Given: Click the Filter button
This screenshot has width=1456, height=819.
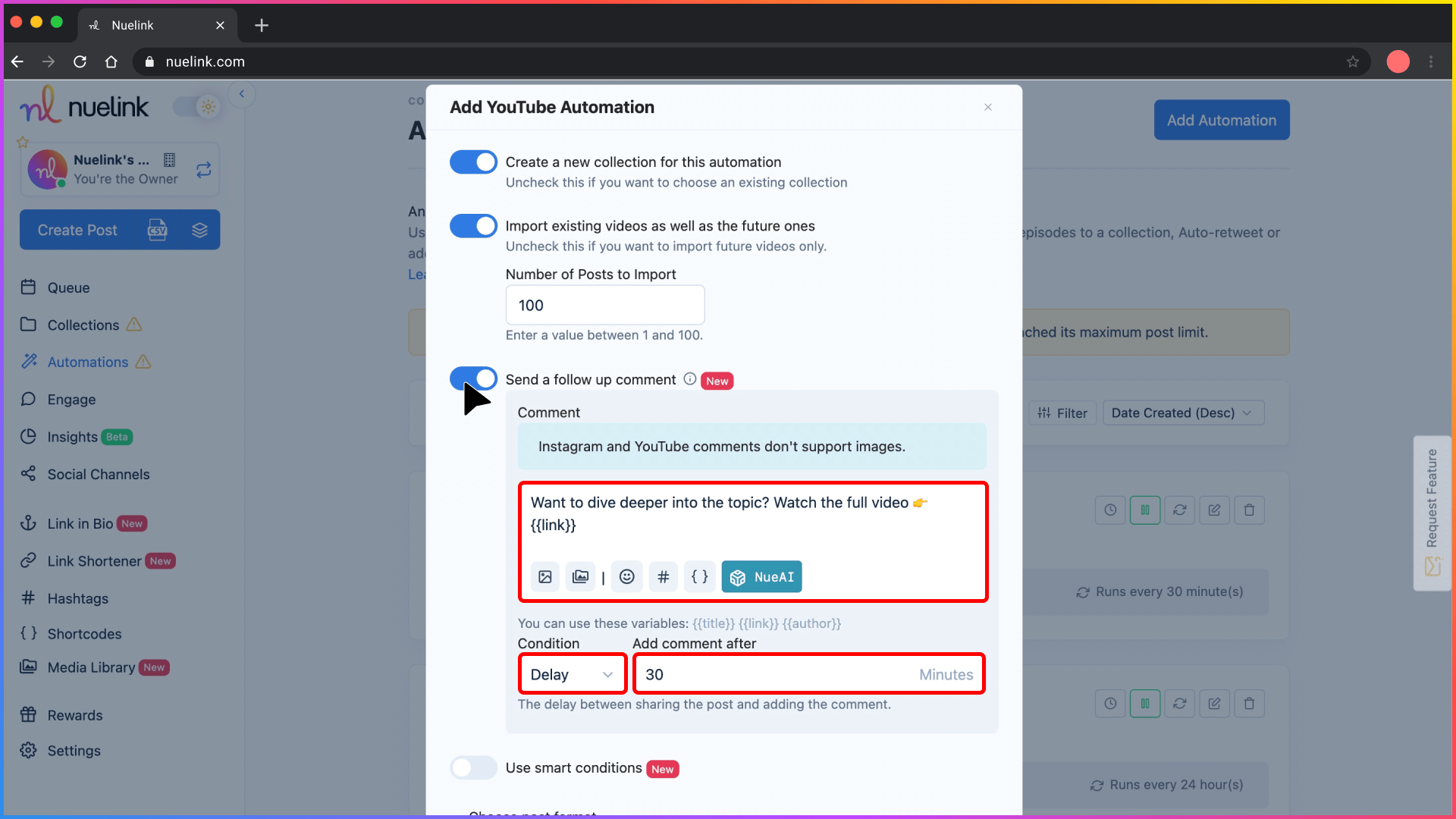Looking at the screenshot, I should coord(1062,413).
